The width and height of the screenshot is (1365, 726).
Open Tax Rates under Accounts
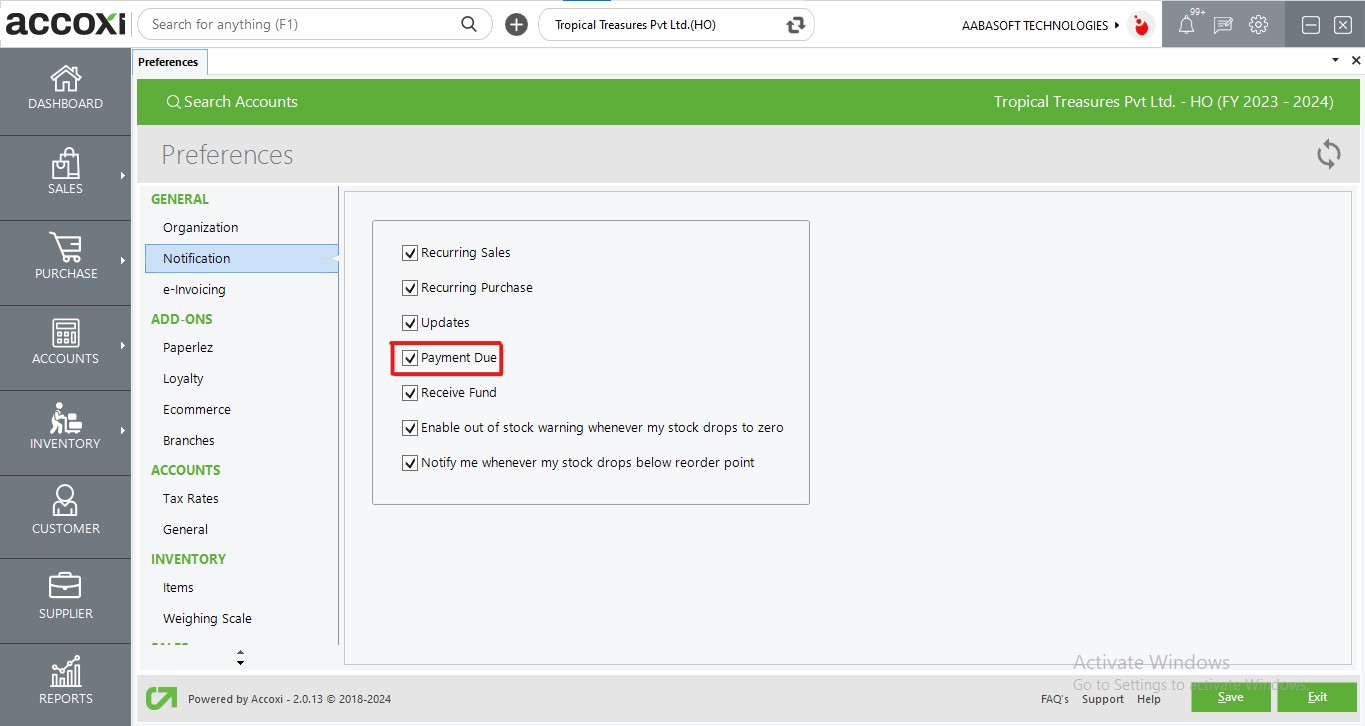(x=190, y=498)
